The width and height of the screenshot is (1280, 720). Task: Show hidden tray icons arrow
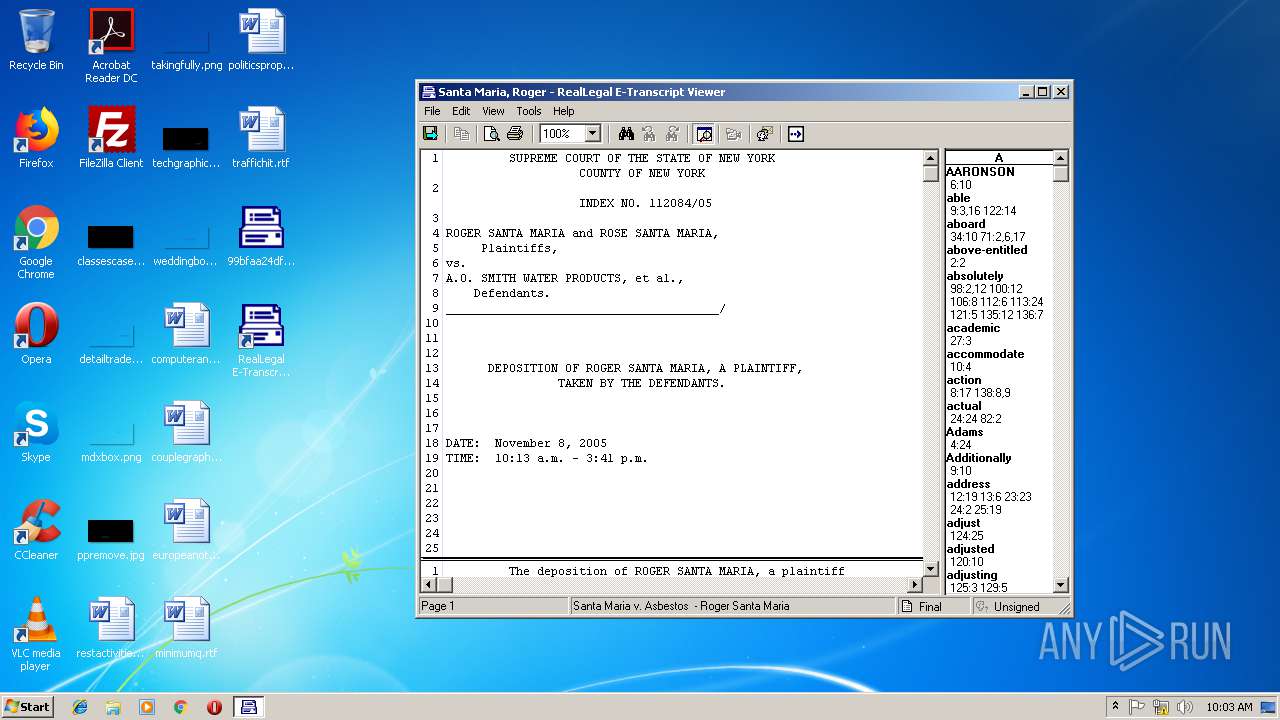pyautogui.click(x=1115, y=707)
